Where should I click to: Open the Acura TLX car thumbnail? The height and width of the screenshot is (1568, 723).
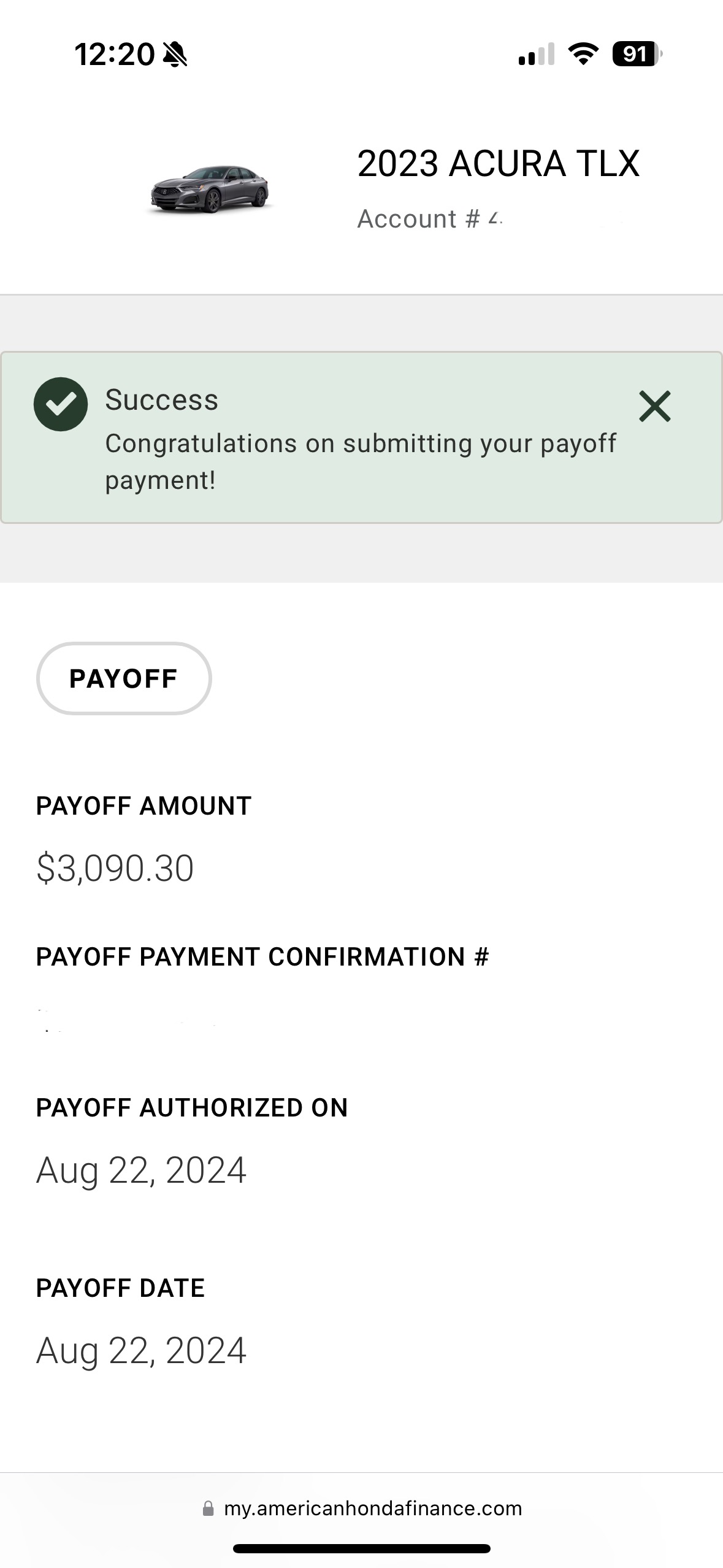point(209,190)
